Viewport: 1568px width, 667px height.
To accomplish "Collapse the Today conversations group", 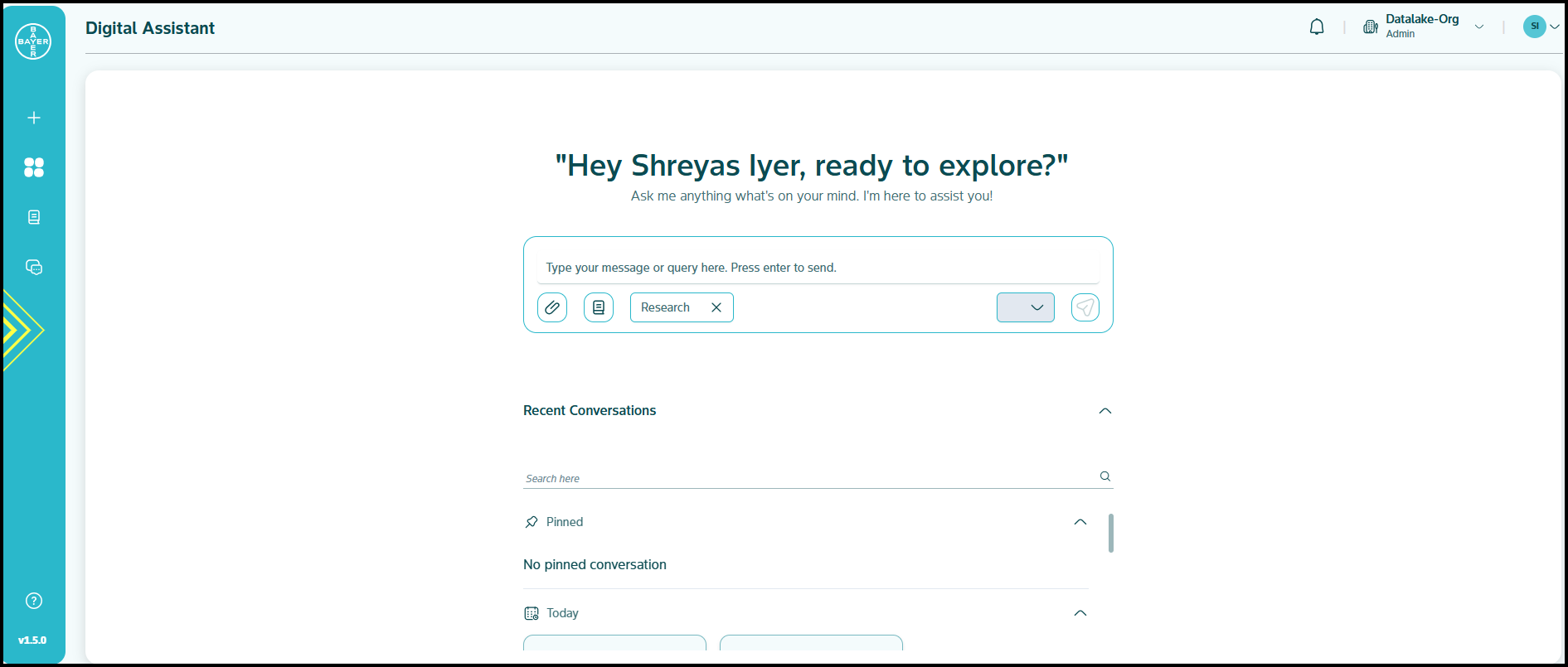I will (x=1080, y=613).
